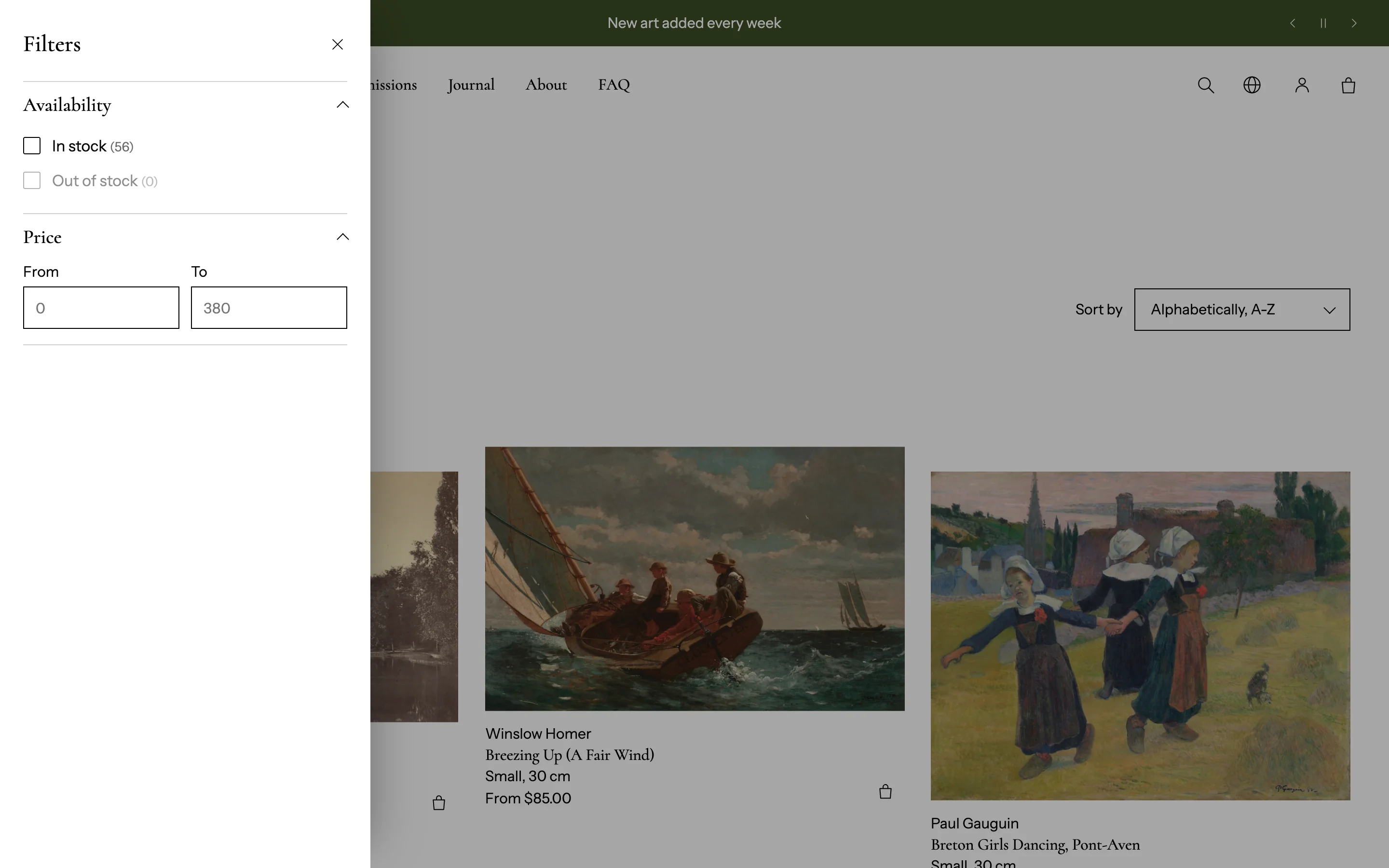Click the Availability section heading
The height and width of the screenshot is (868, 1389).
[67, 105]
